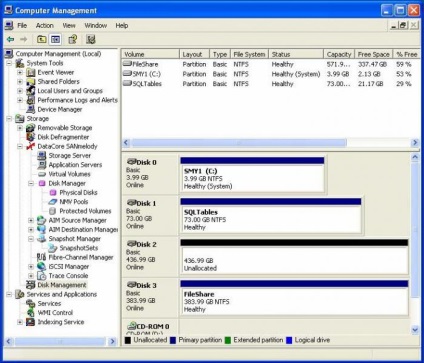Expand the Shared Folders node
This screenshot has width=424, height=363.
(x=20, y=82)
